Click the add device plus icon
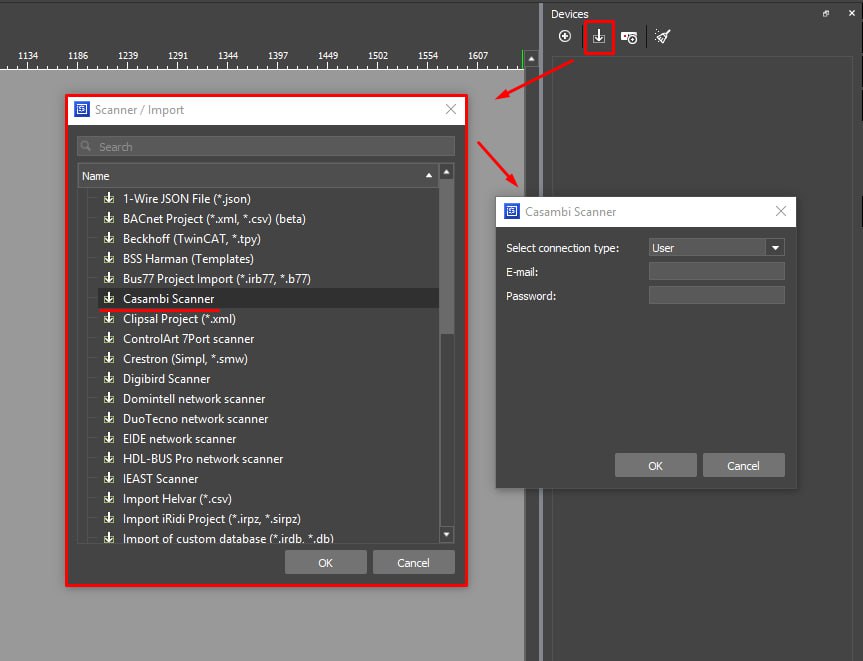Screen dimensions: 863x661 pyautogui.click(x=565, y=37)
